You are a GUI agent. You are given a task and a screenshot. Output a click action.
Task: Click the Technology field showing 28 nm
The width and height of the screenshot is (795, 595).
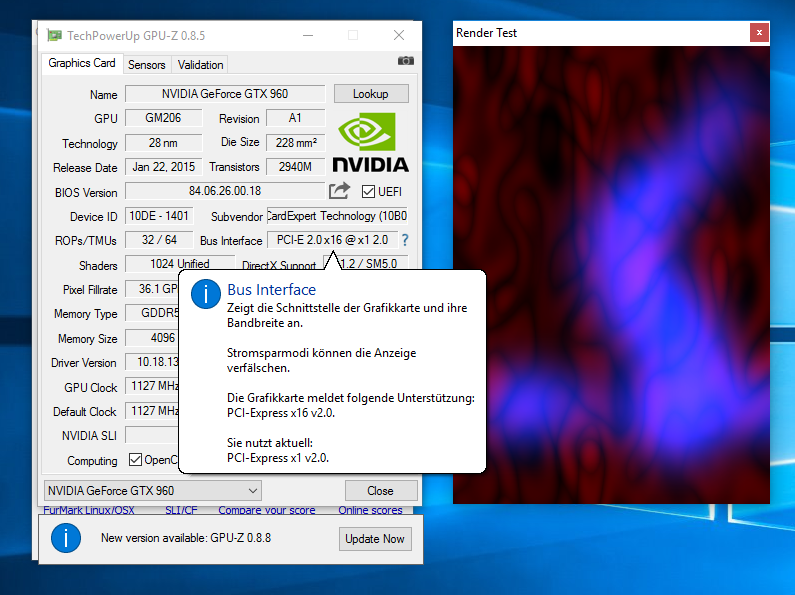[x=163, y=143]
